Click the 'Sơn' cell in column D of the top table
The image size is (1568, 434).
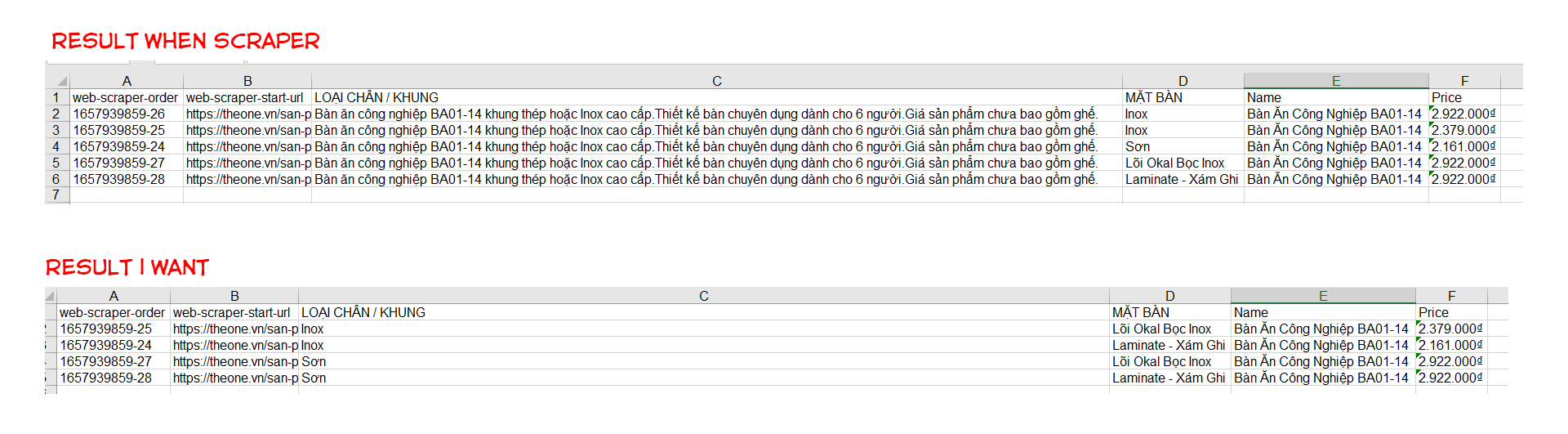[x=1138, y=146]
